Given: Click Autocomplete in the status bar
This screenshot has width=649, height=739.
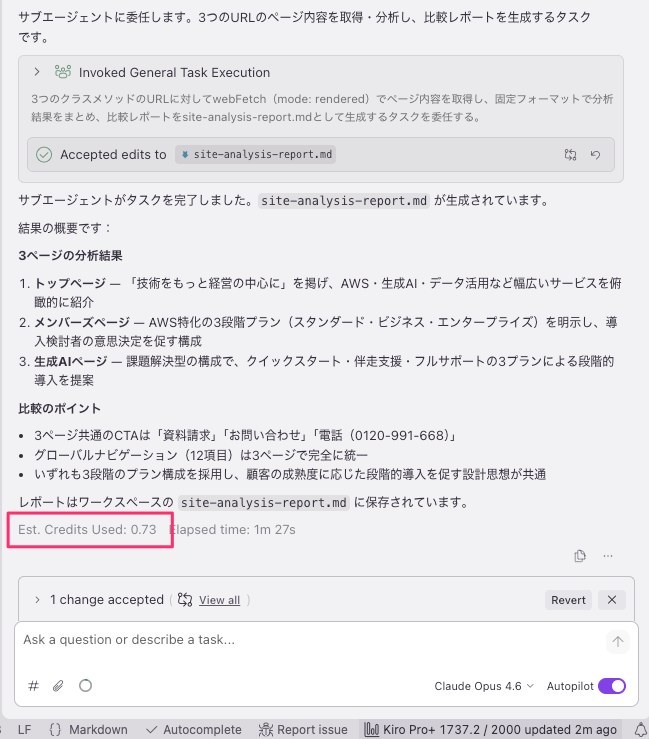Looking at the screenshot, I should 193,730.
